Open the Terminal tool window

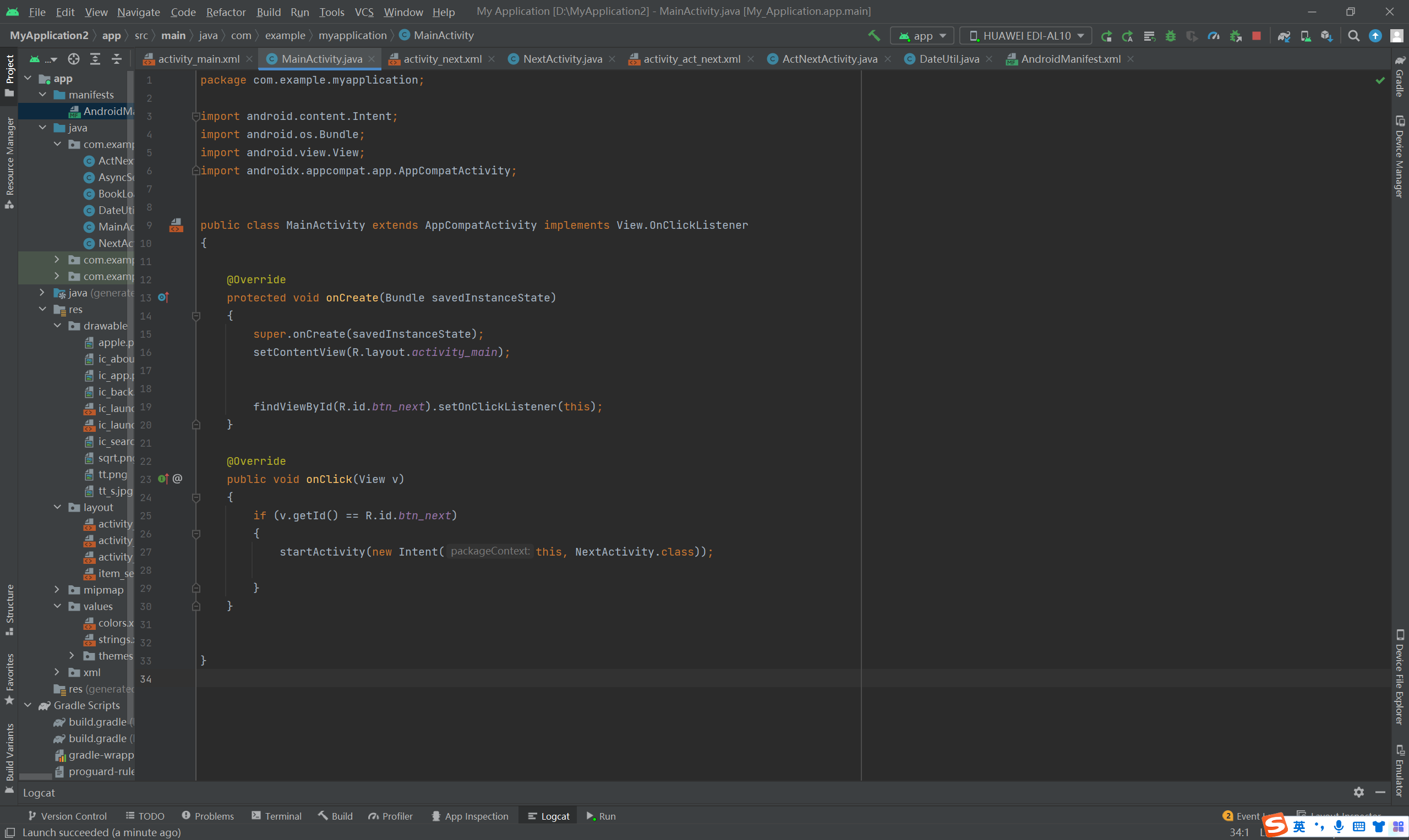tap(276, 816)
